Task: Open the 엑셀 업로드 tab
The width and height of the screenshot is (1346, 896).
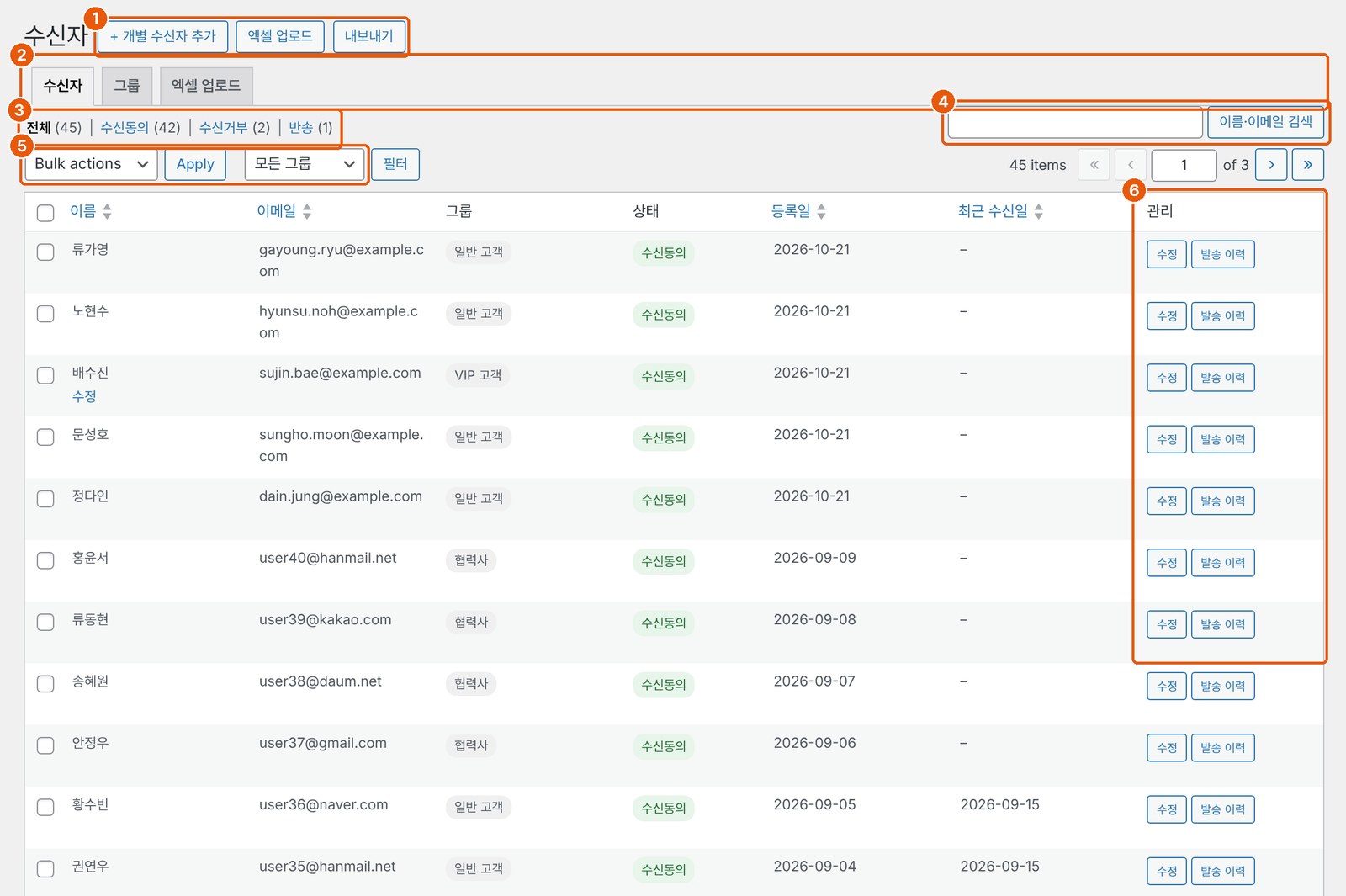Action: (x=206, y=86)
